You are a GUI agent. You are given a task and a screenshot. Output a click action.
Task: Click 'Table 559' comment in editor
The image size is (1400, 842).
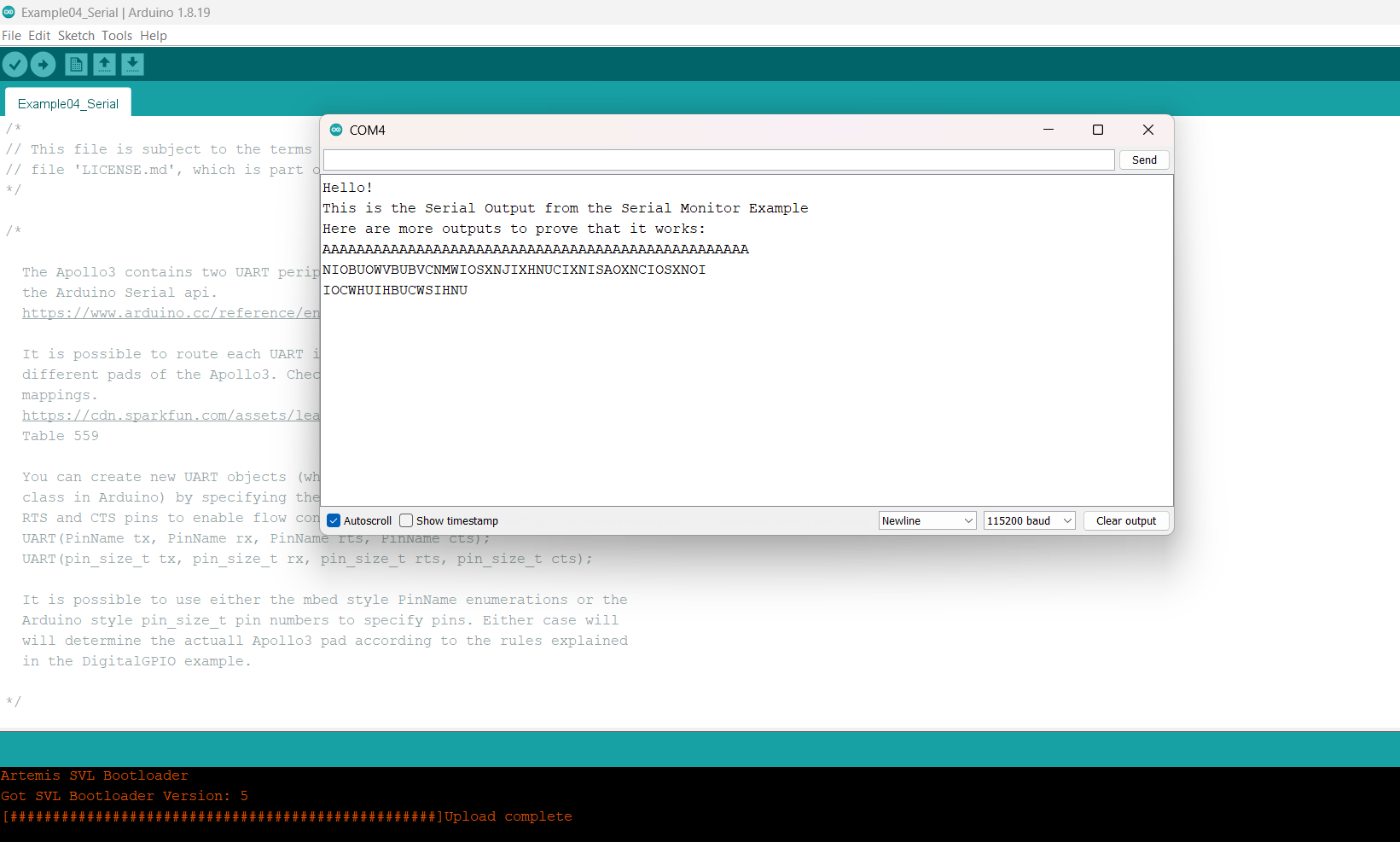coord(61,436)
